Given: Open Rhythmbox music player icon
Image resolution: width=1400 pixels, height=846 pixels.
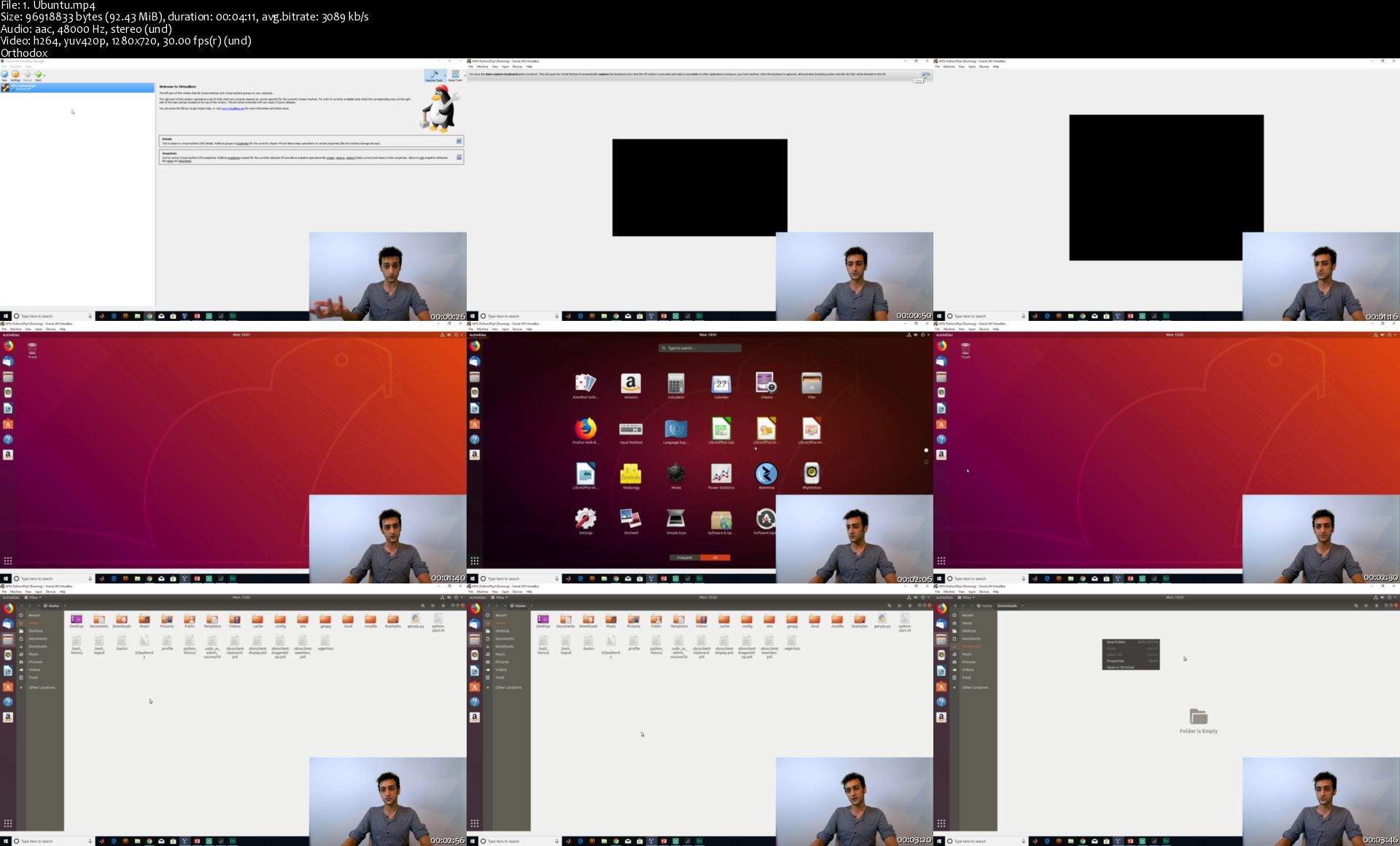Looking at the screenshot, I should (811, 474).
